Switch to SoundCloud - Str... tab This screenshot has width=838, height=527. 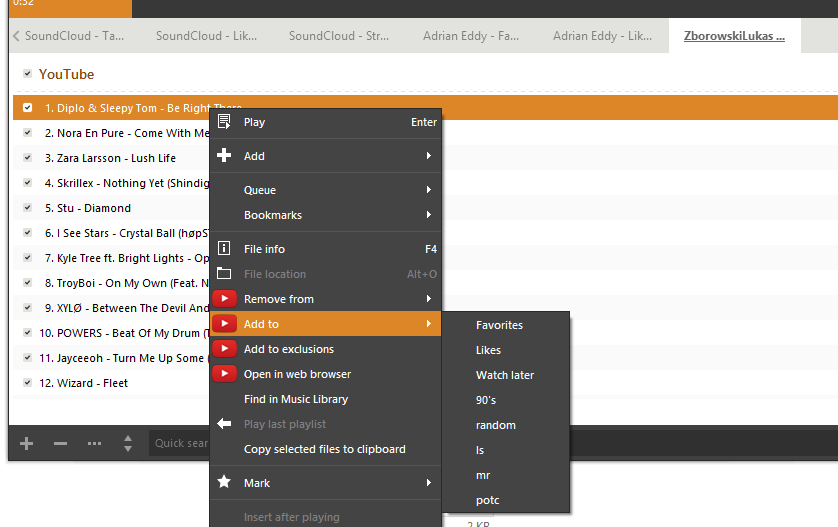339,36
